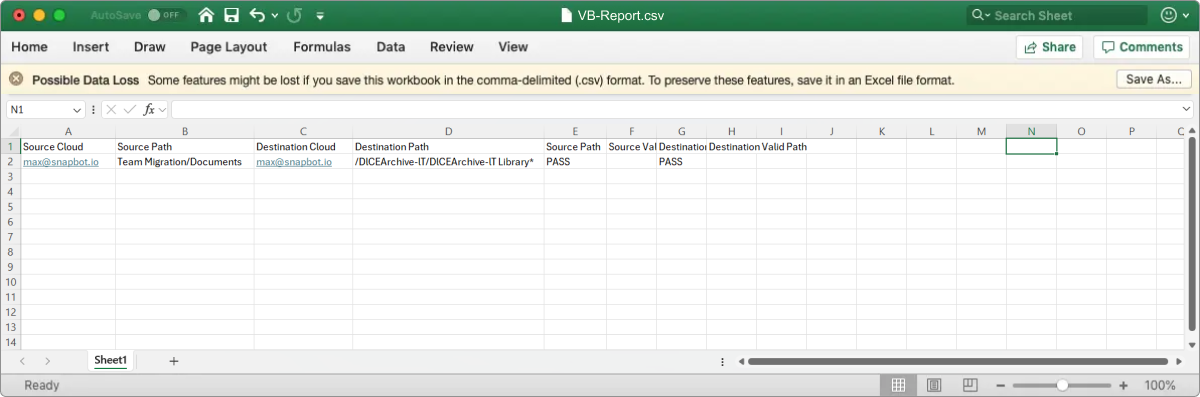Select the PASS cell in column G

click(682, 161)
